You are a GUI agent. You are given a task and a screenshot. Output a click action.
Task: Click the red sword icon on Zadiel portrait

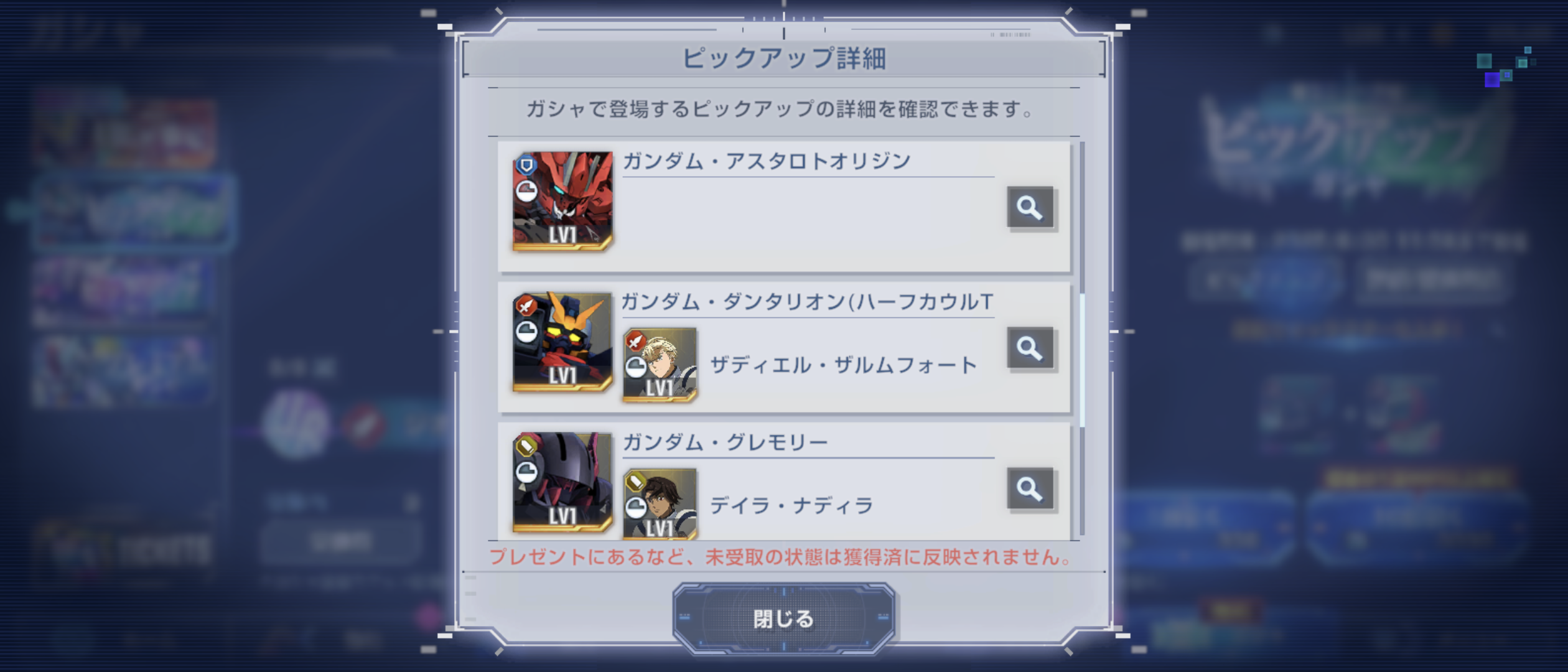click(x=635, y=341)
